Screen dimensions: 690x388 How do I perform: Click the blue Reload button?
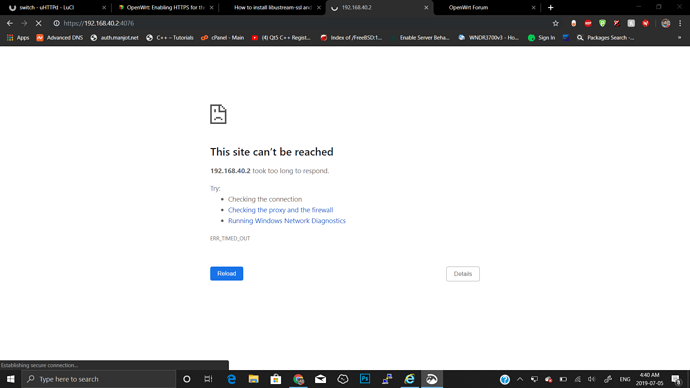pos(227,274)
